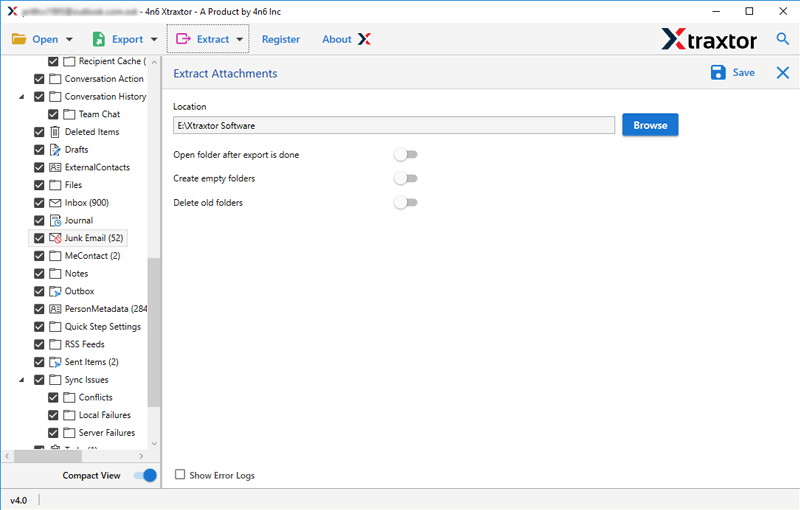Toggle Open folder after export is done
Image resolution: width=800 pixels, height=510 pixels.
[406, 155]
